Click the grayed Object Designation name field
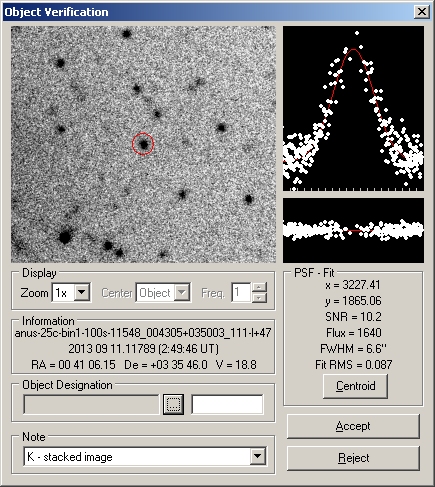This screenshot has width=435, height=487. coord(91,404)
